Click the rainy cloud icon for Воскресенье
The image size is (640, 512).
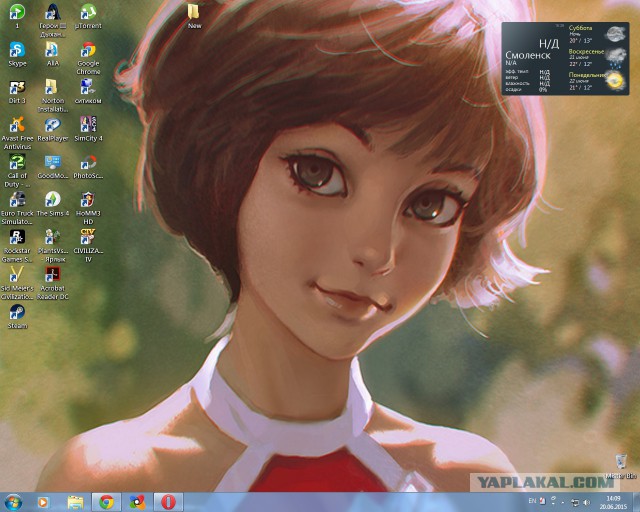[x=616, y=57]
